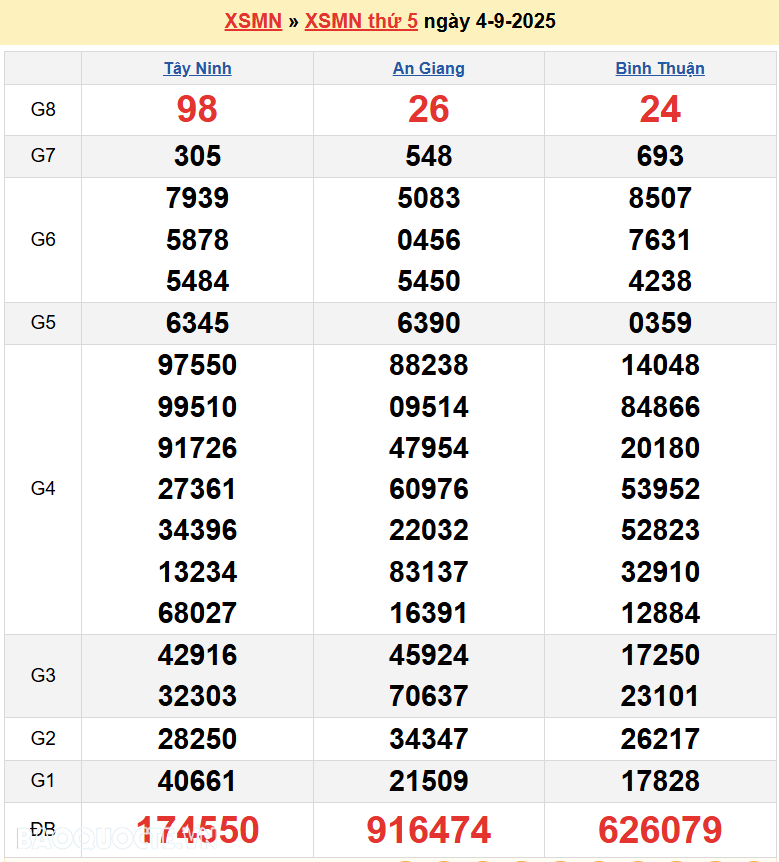Click Tây Ninh special prize 174550

point(197,830)
